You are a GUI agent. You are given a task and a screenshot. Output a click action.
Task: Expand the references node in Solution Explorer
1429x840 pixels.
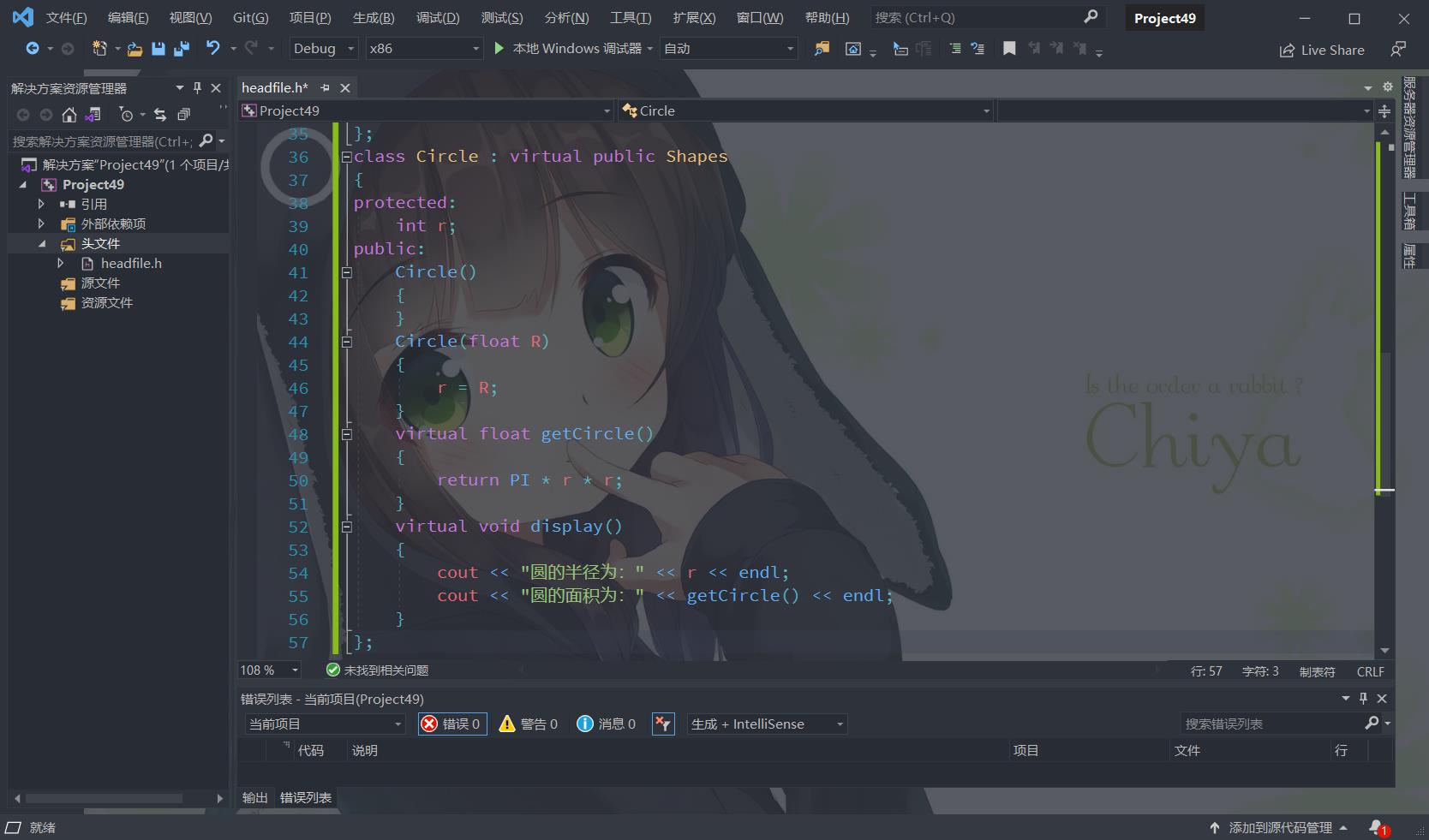[x=40, y=205]
